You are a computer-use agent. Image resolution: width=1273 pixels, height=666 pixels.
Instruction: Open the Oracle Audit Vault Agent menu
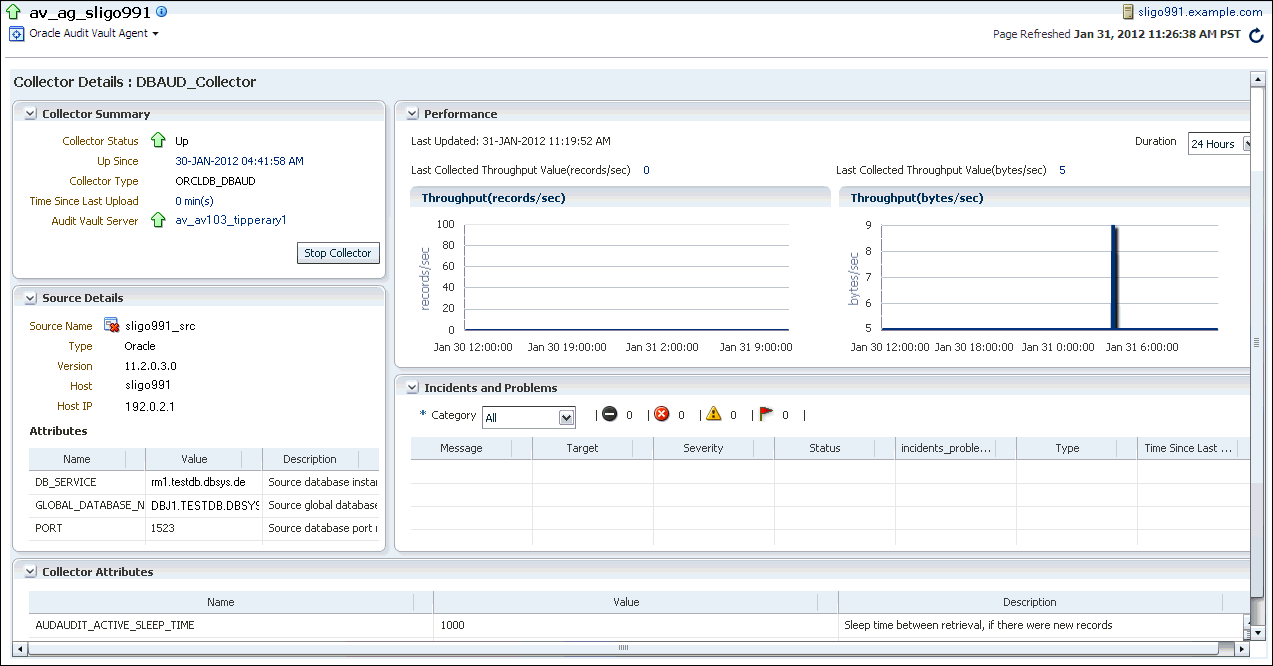pyautogui.click(x=94, y=34)
